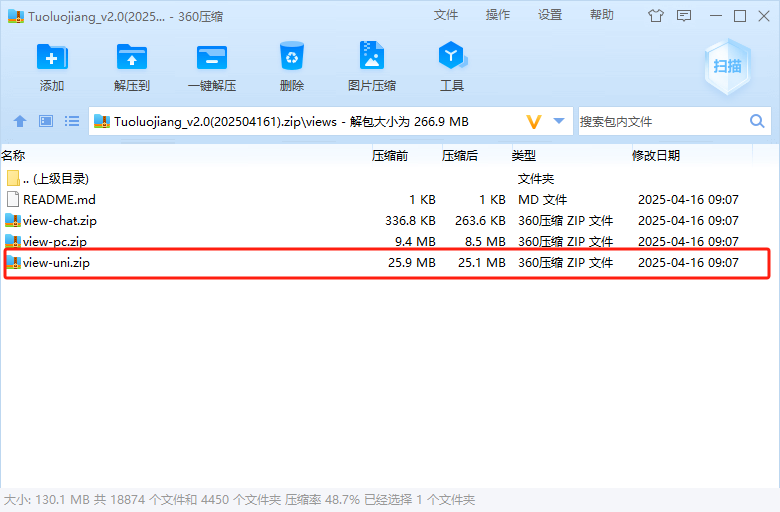Maximize the 360压缩 window
The image size is (780, 512).
740,16
